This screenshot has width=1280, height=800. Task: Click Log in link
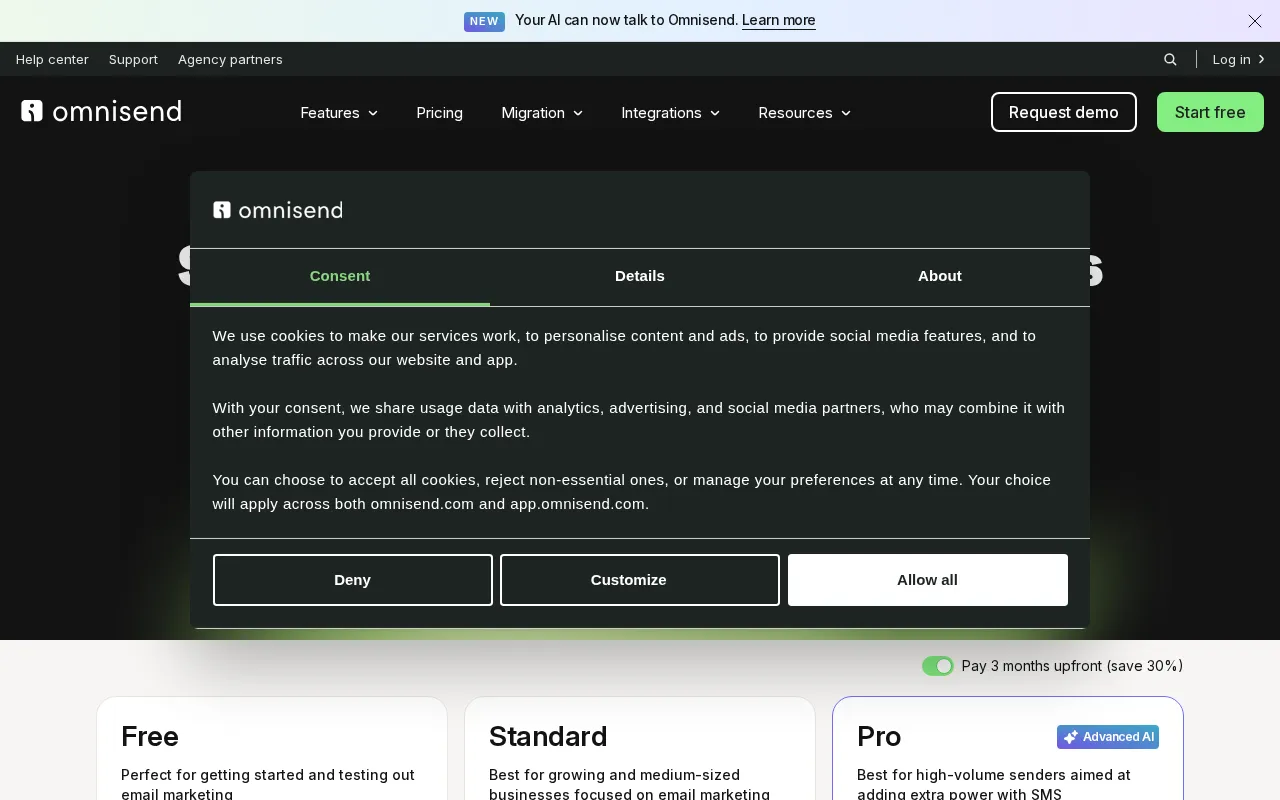(1238, 59)
